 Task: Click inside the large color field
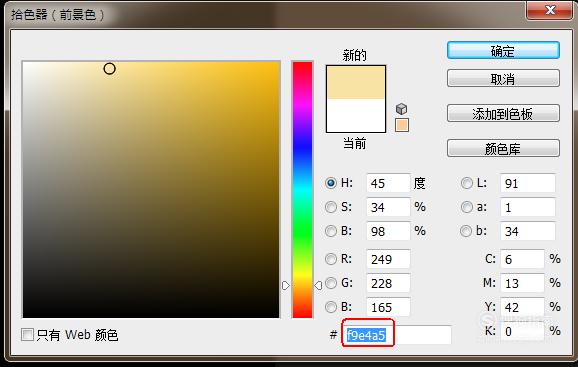pos(151,189)
